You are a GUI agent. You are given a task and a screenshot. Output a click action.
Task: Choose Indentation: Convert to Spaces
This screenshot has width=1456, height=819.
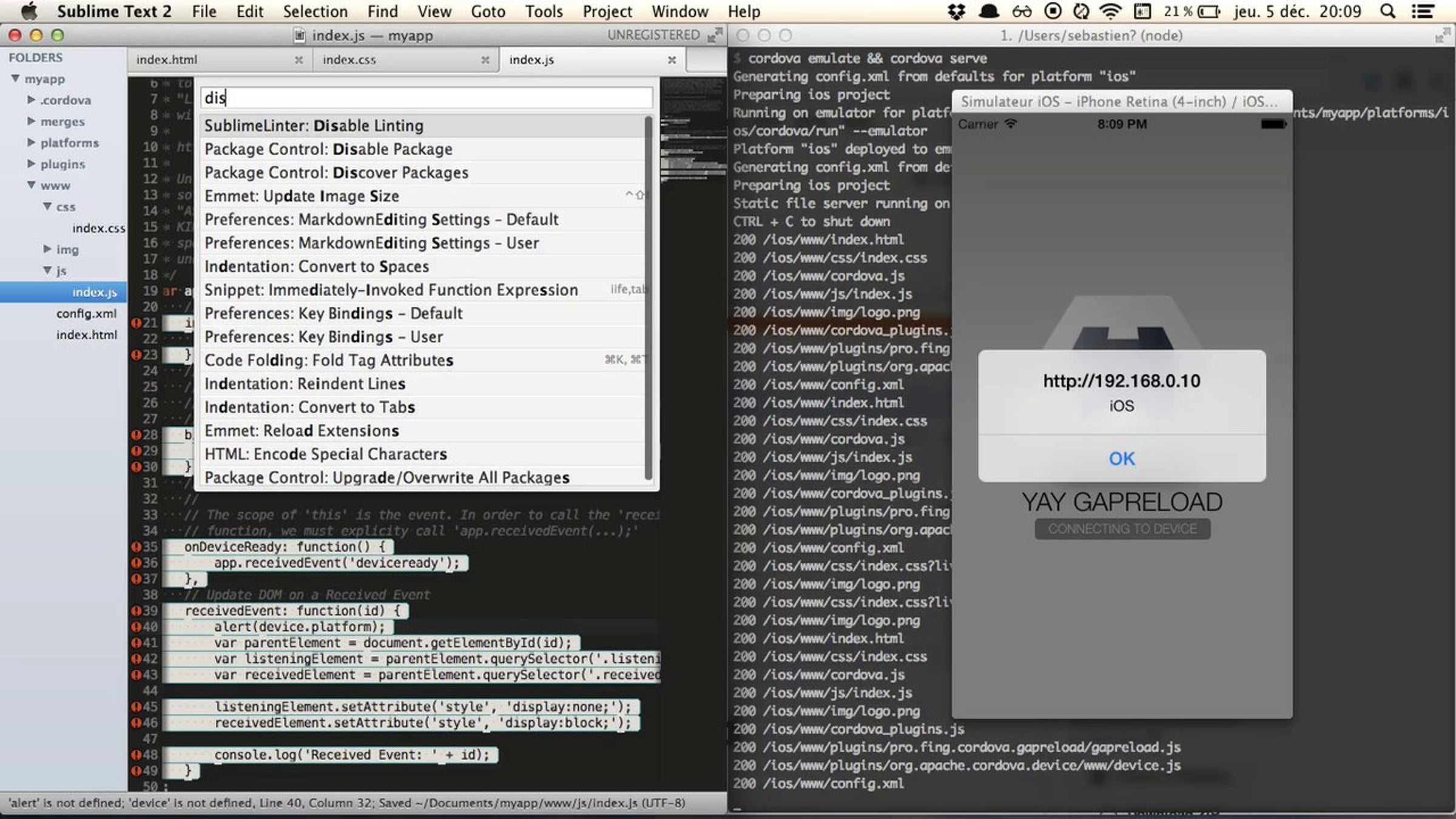tap(422, 267)
